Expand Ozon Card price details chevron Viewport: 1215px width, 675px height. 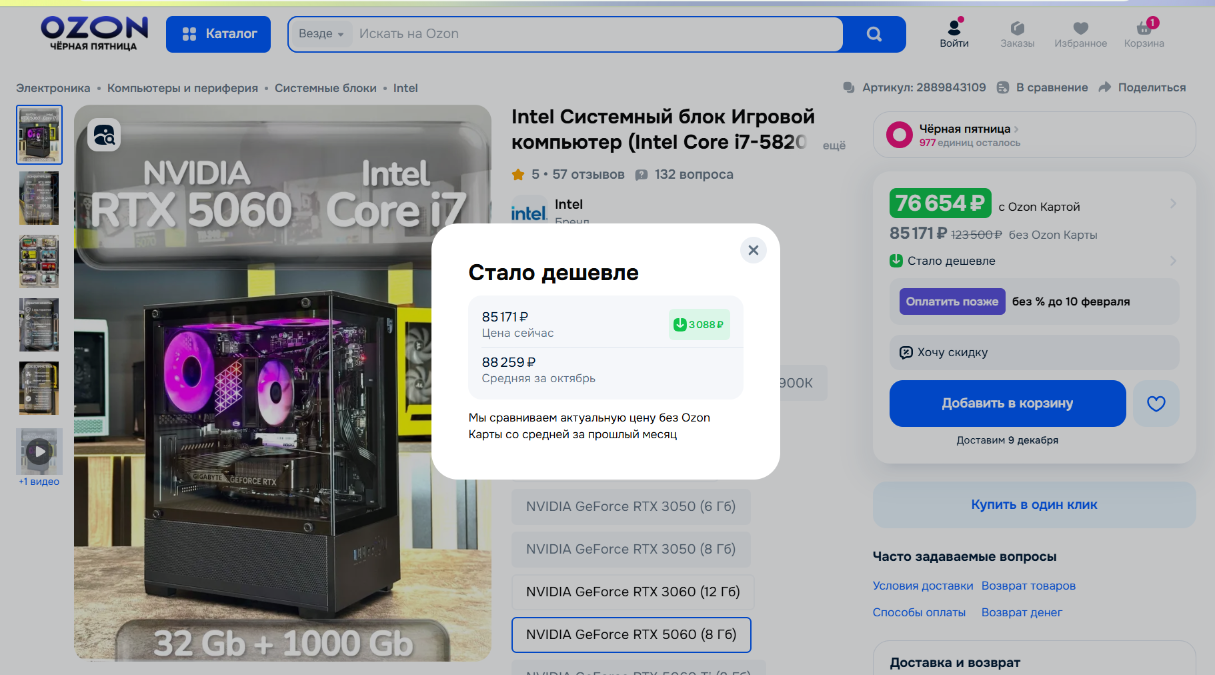pos(1173,204)
